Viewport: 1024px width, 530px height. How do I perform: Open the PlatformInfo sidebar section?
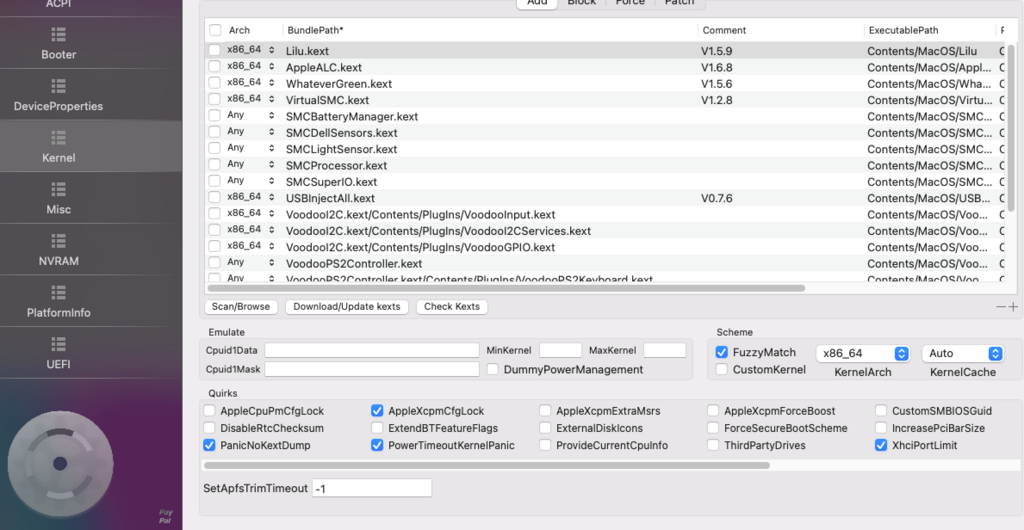(58, 302)
